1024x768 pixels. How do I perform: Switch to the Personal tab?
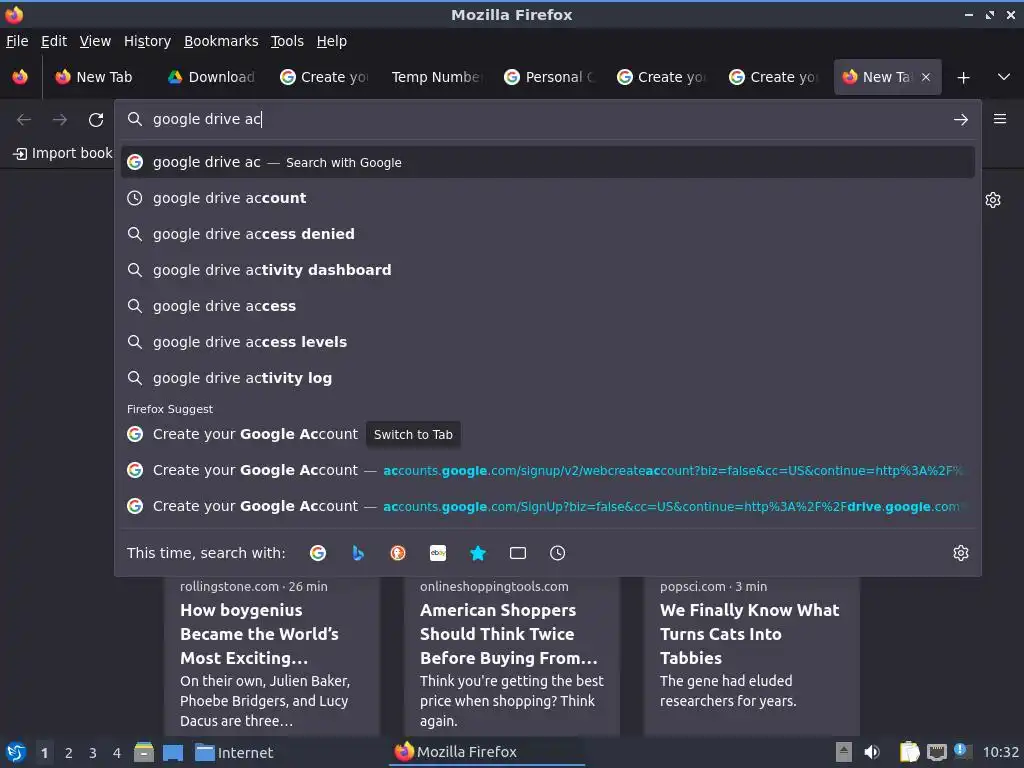click(x=549, y=77)
